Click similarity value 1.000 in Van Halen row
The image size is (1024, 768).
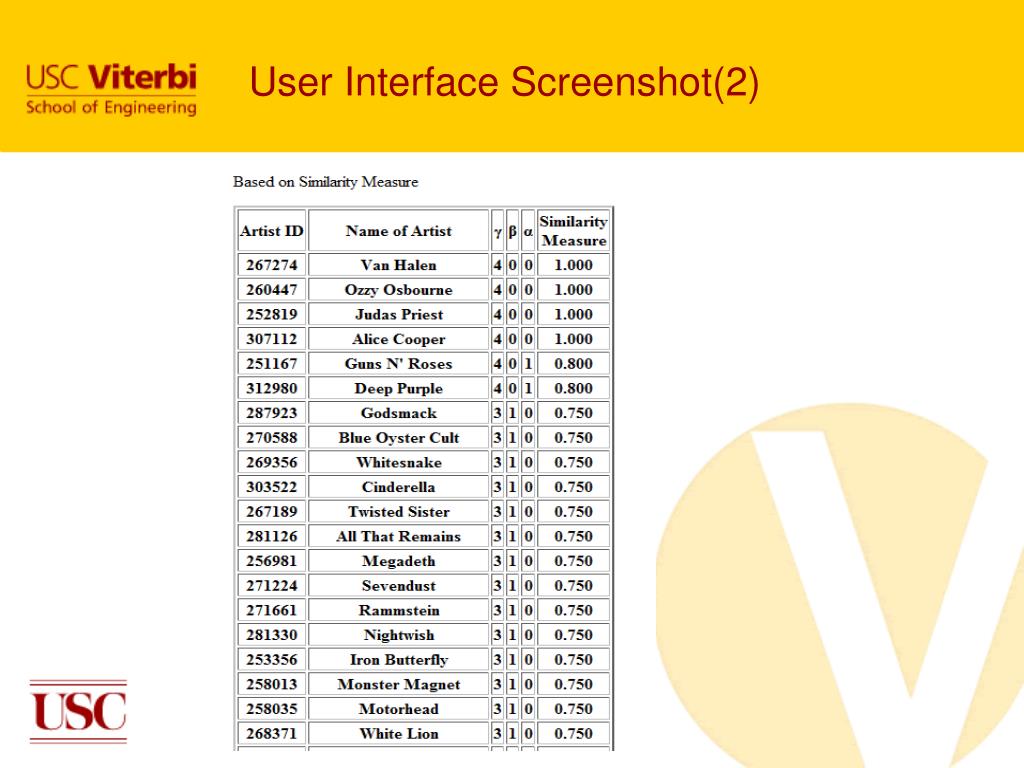(x=573, y=265)
